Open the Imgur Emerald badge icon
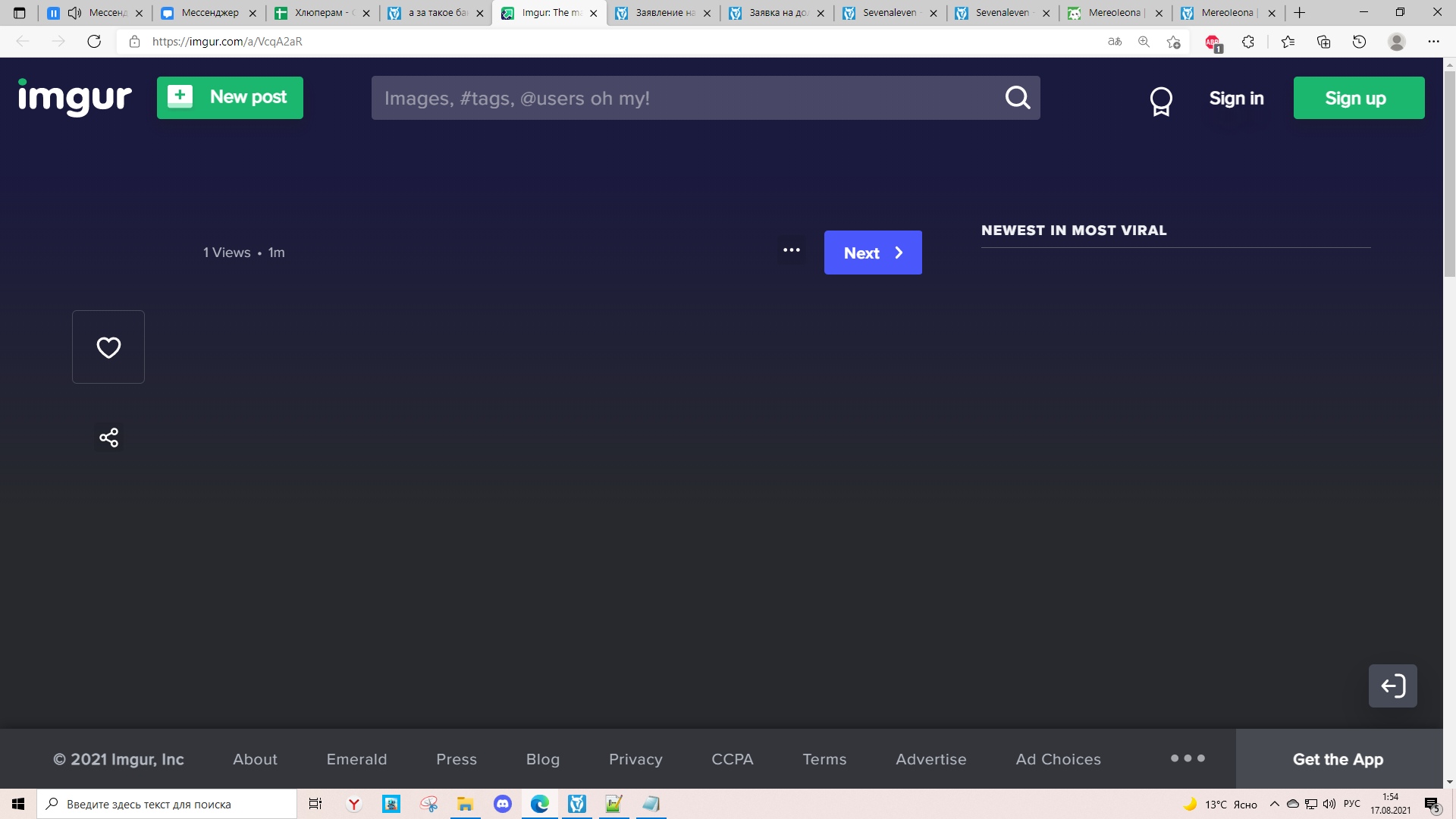 coord(1161,100)
